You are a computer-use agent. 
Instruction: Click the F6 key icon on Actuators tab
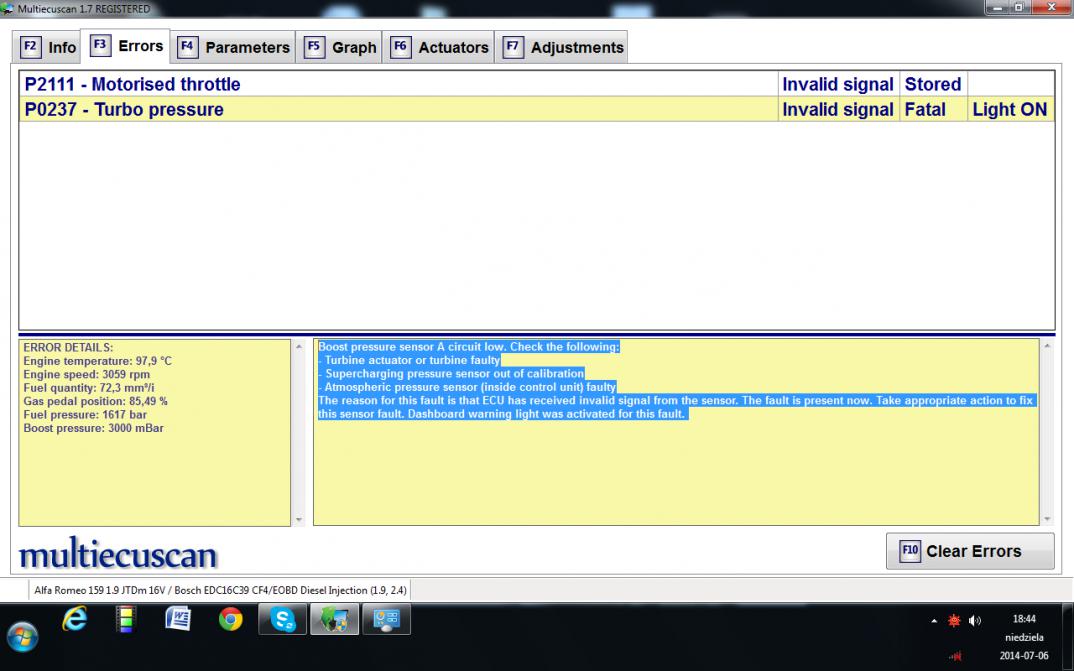coord(400,47)
